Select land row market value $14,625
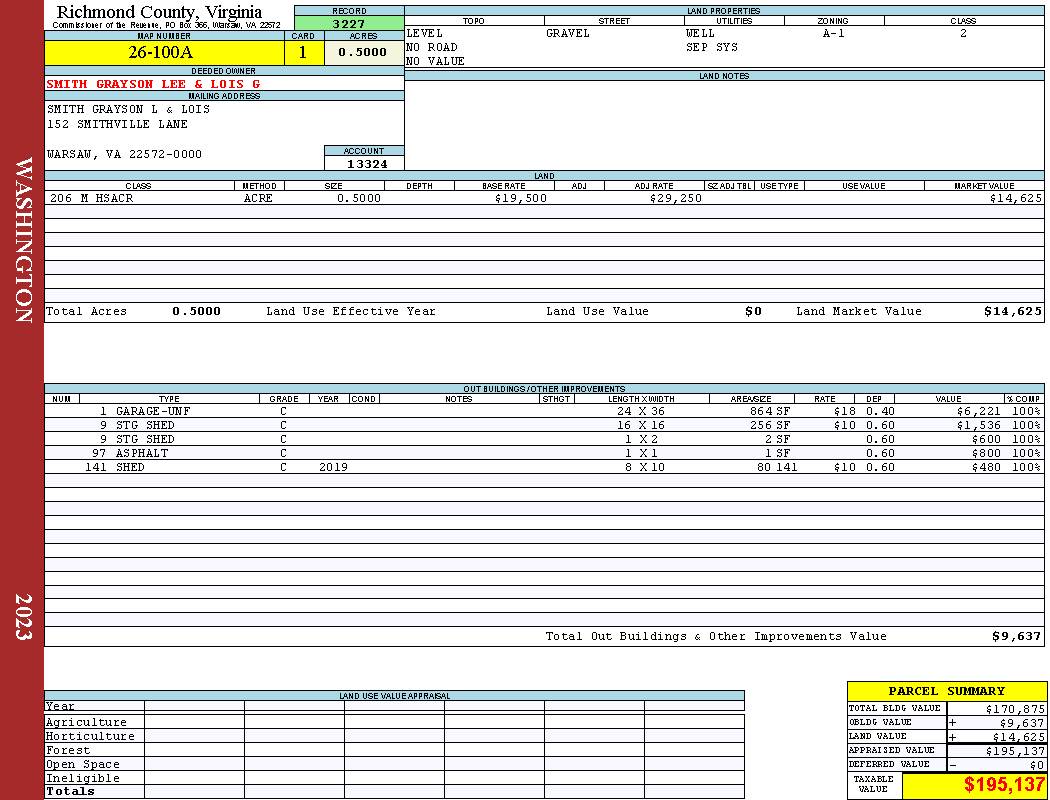Viewport: 1050px width, 800px height. 1015,199
